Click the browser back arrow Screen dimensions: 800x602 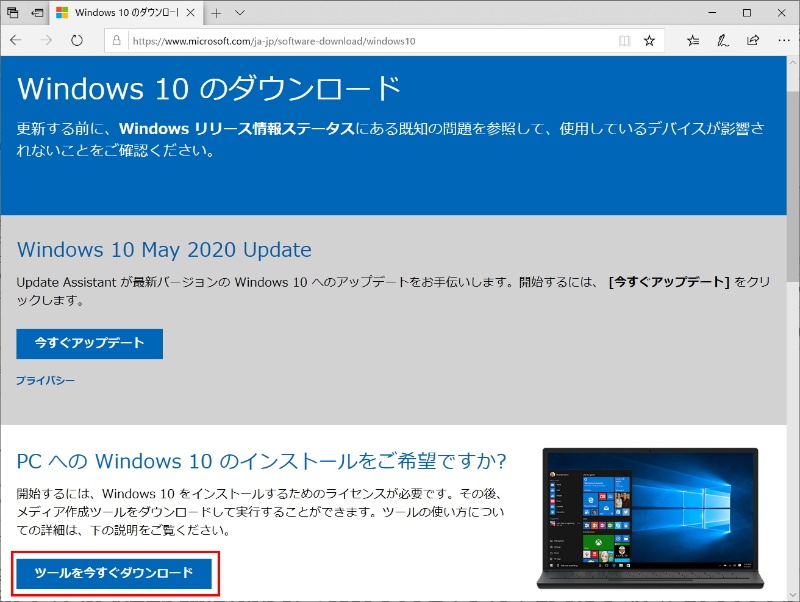click(x=16, y=41)
